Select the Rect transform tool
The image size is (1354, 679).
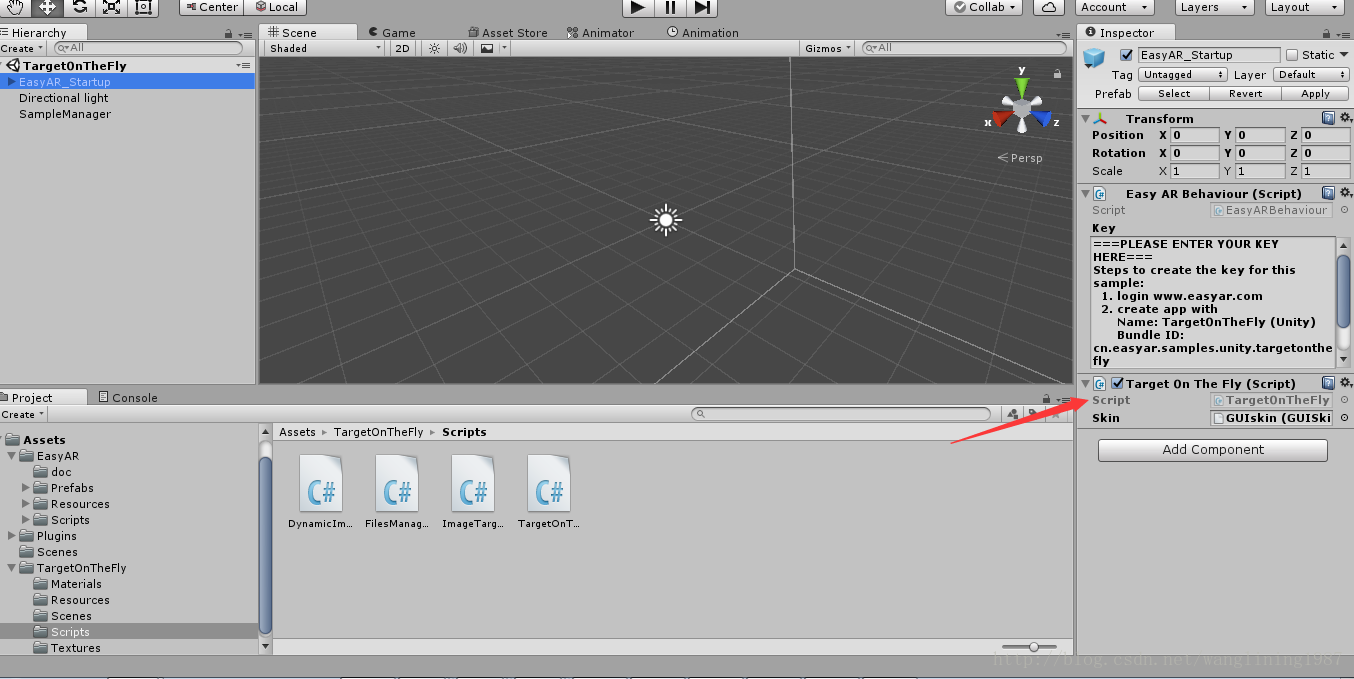tap(143, 7)
